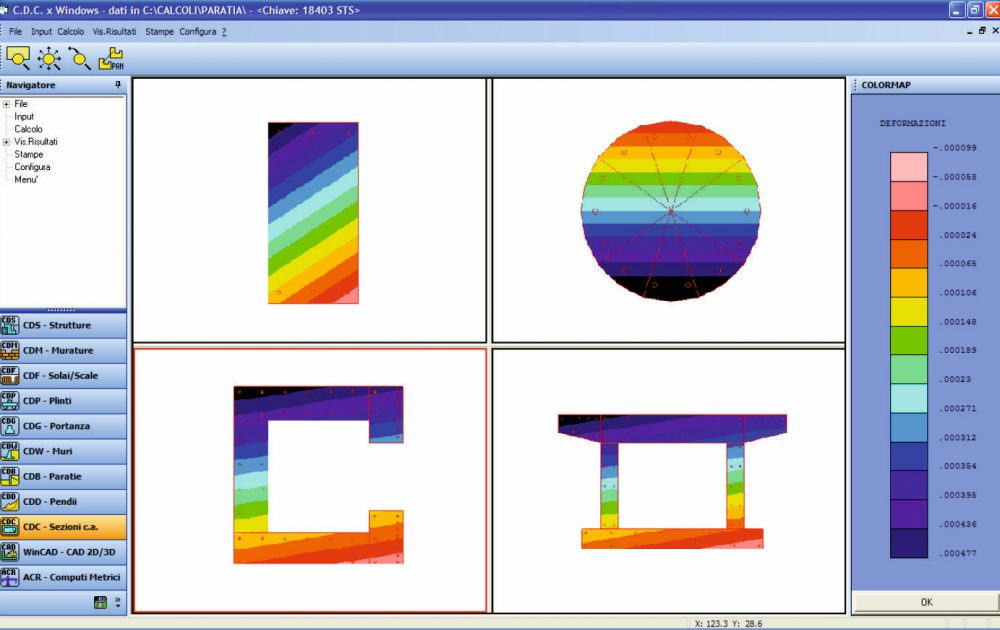1000x630 pixels.
Task: Pin the Navigatore panel
Action: click(x=118, y=85)
